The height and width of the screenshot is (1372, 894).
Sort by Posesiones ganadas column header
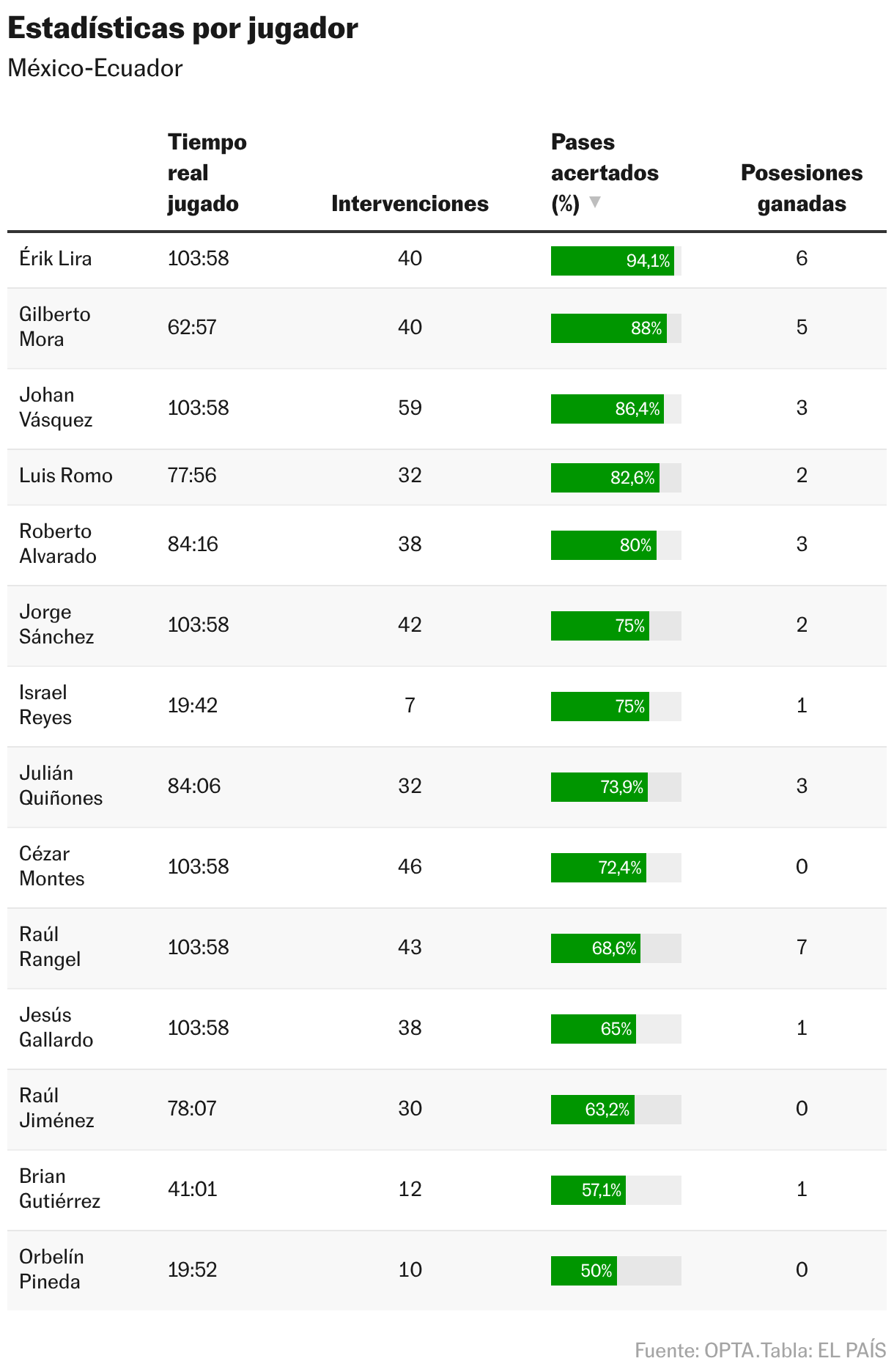(802, 188)
